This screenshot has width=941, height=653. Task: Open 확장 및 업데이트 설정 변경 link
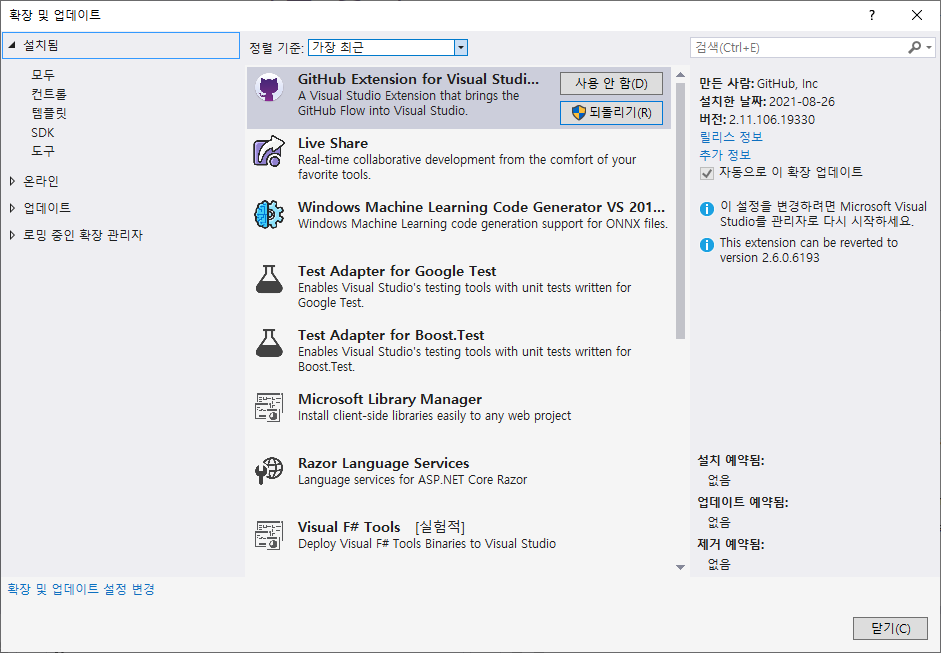pos(81,589)
